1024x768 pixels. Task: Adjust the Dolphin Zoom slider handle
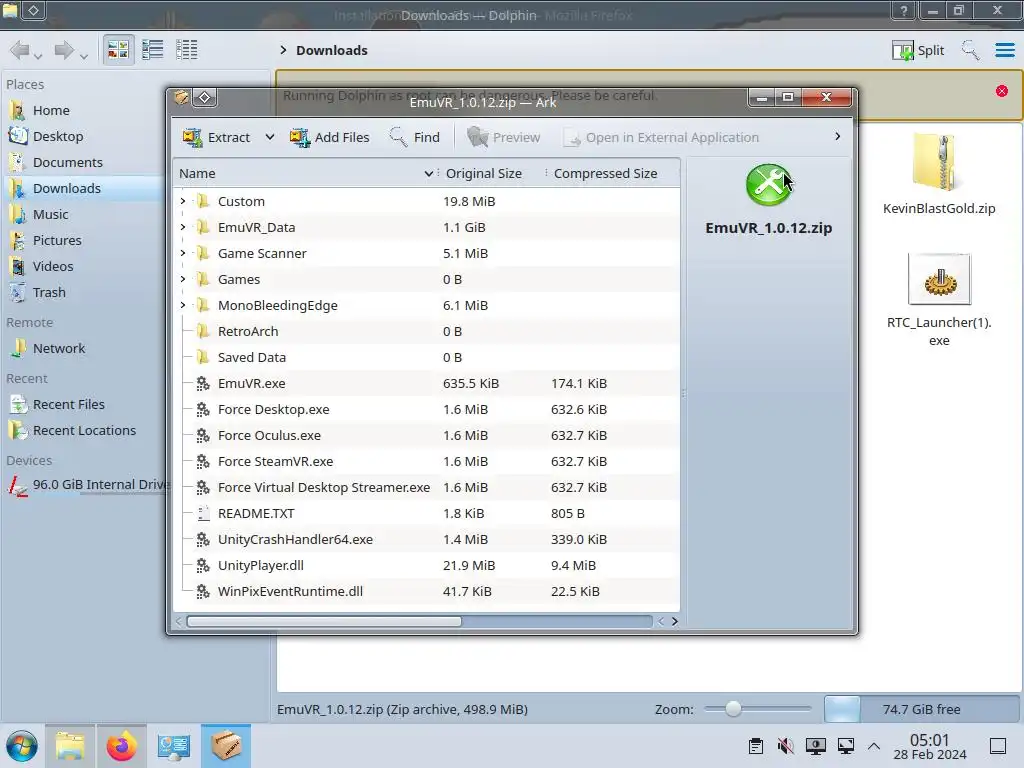[x=733, y=709]
